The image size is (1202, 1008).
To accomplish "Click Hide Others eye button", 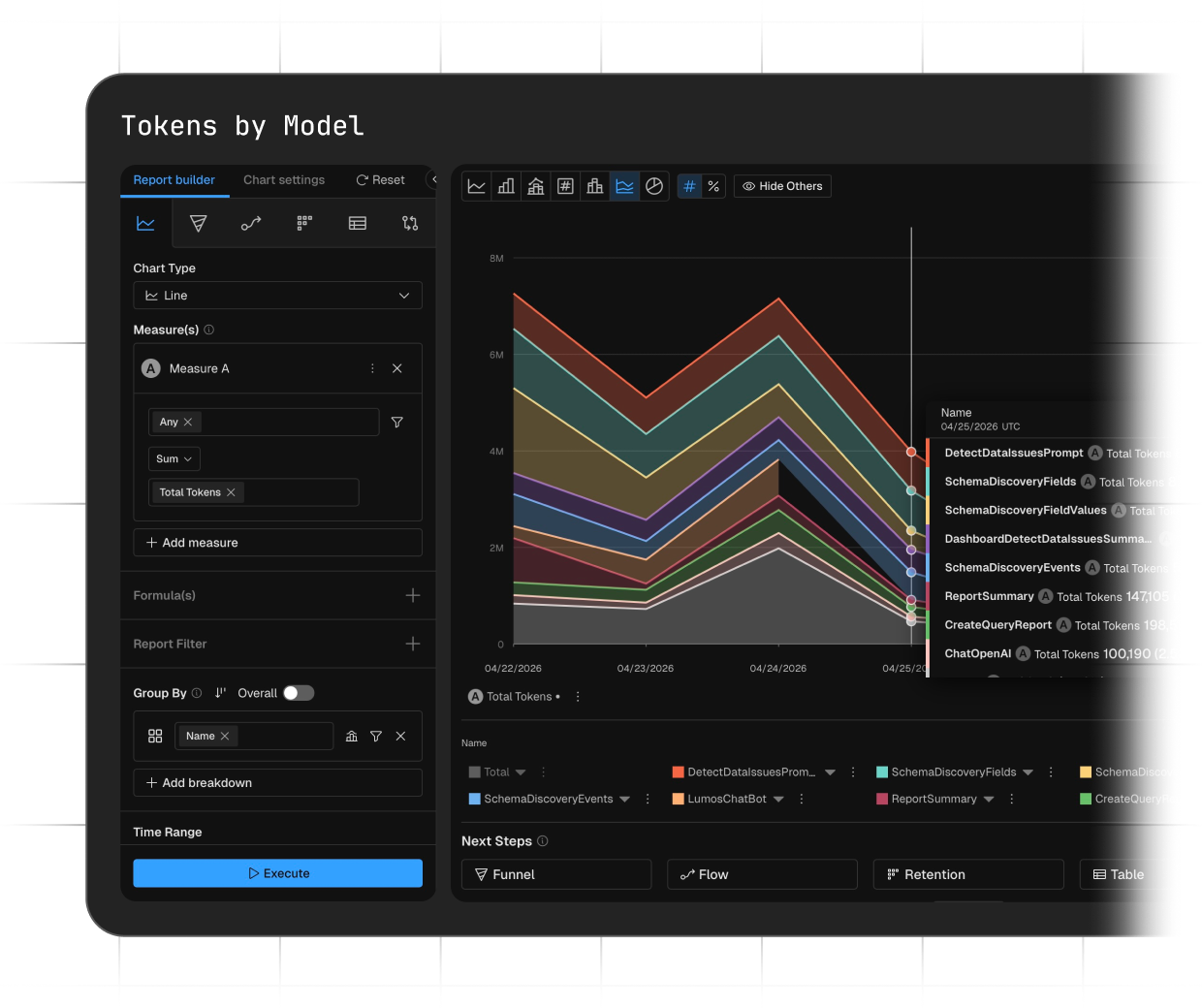I will 782,186.
